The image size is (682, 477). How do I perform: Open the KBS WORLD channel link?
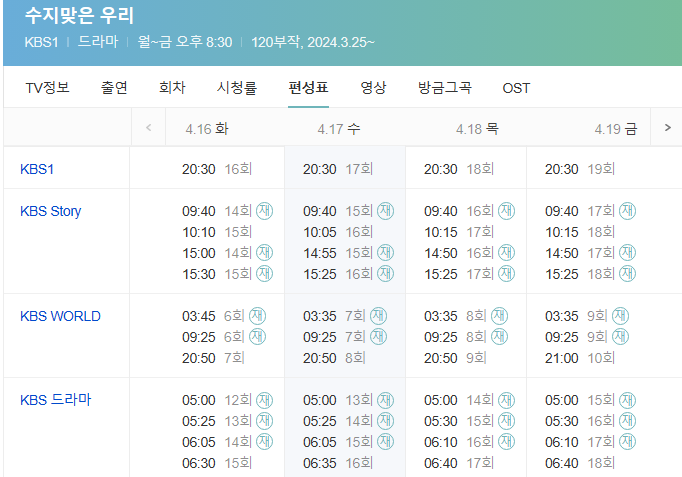coord(60,316)
